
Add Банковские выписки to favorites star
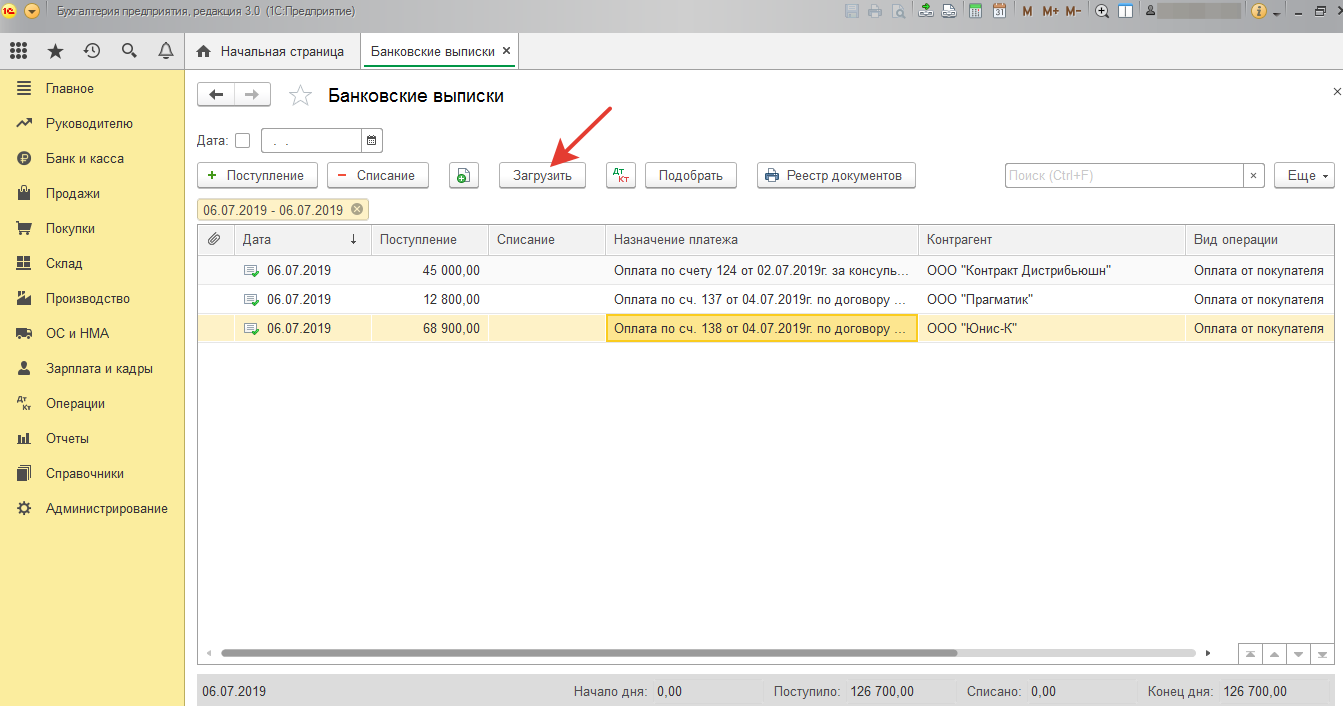(x=300, y=96)
